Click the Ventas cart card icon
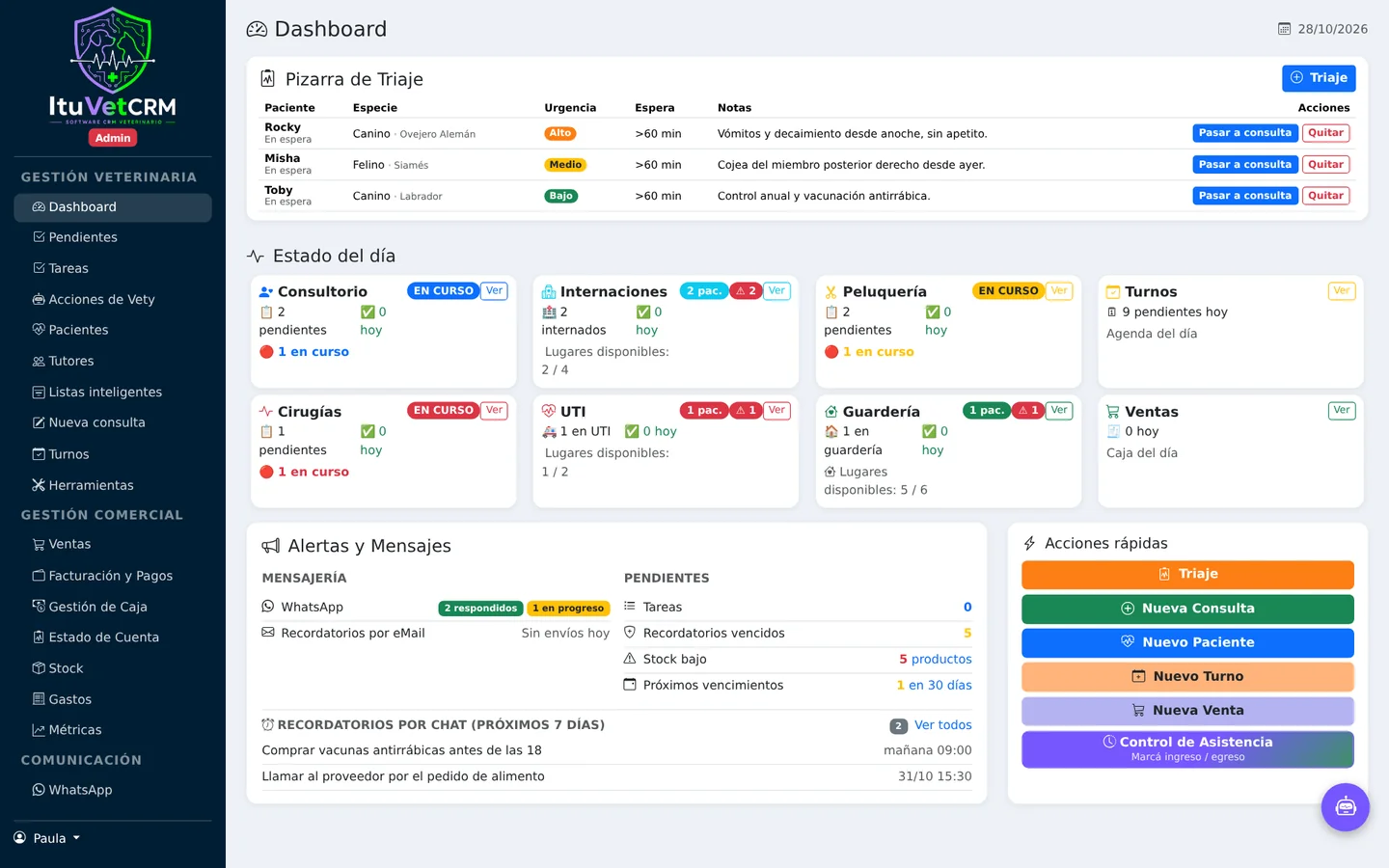This screenshot has width=1389, height=868. (x=1113, y=412)
